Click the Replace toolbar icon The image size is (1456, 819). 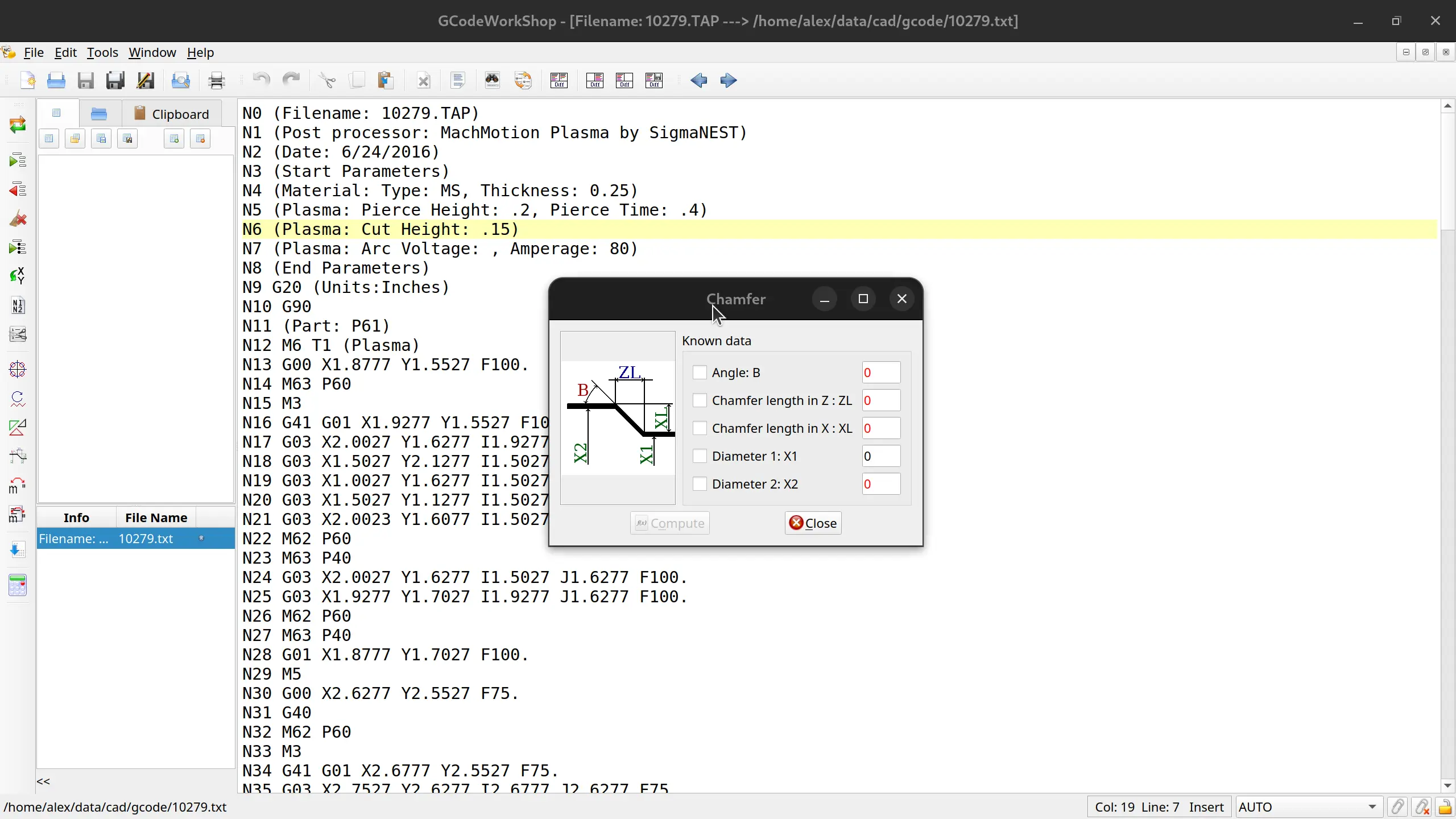click(x=523, y=80)
